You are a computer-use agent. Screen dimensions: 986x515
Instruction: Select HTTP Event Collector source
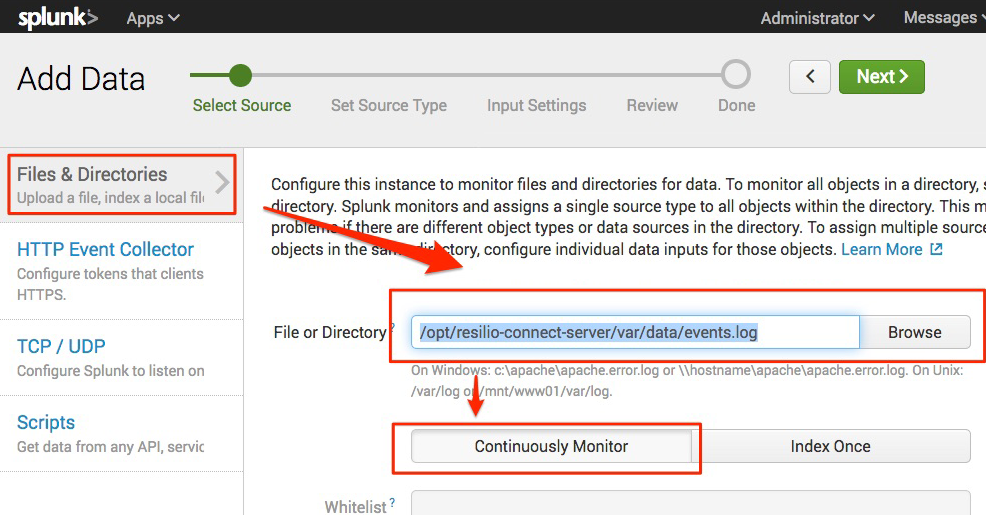coord(105,249)
